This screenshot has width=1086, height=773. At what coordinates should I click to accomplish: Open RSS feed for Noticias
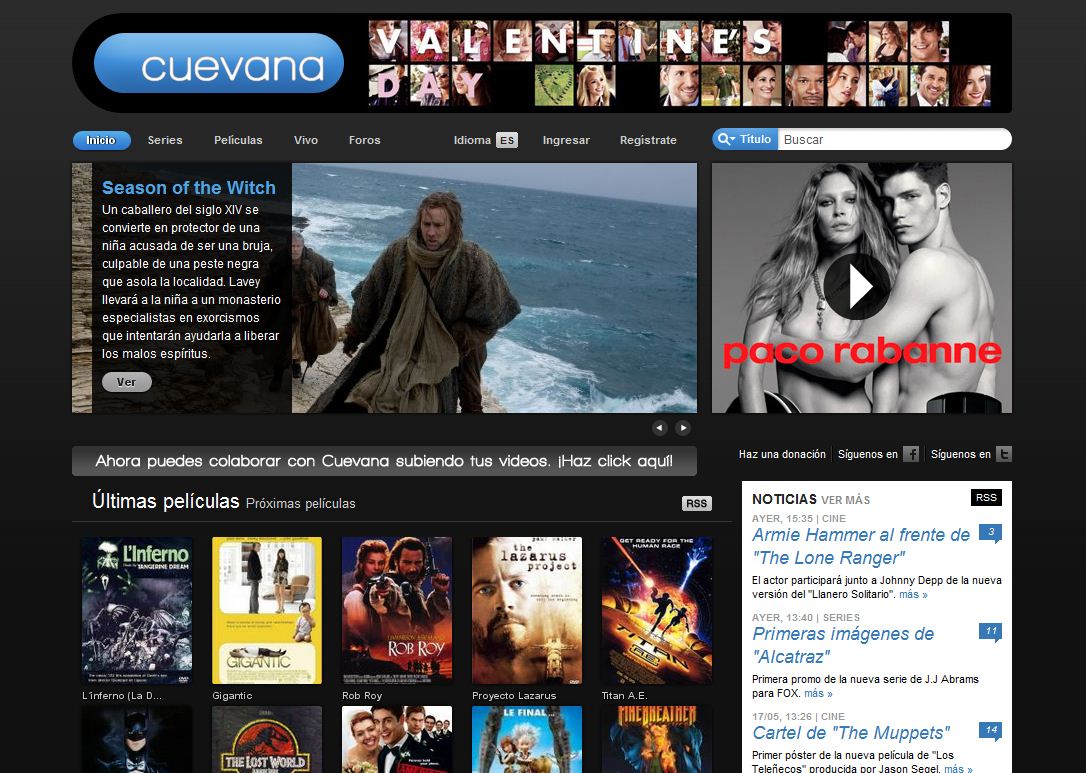pos(986,497)
